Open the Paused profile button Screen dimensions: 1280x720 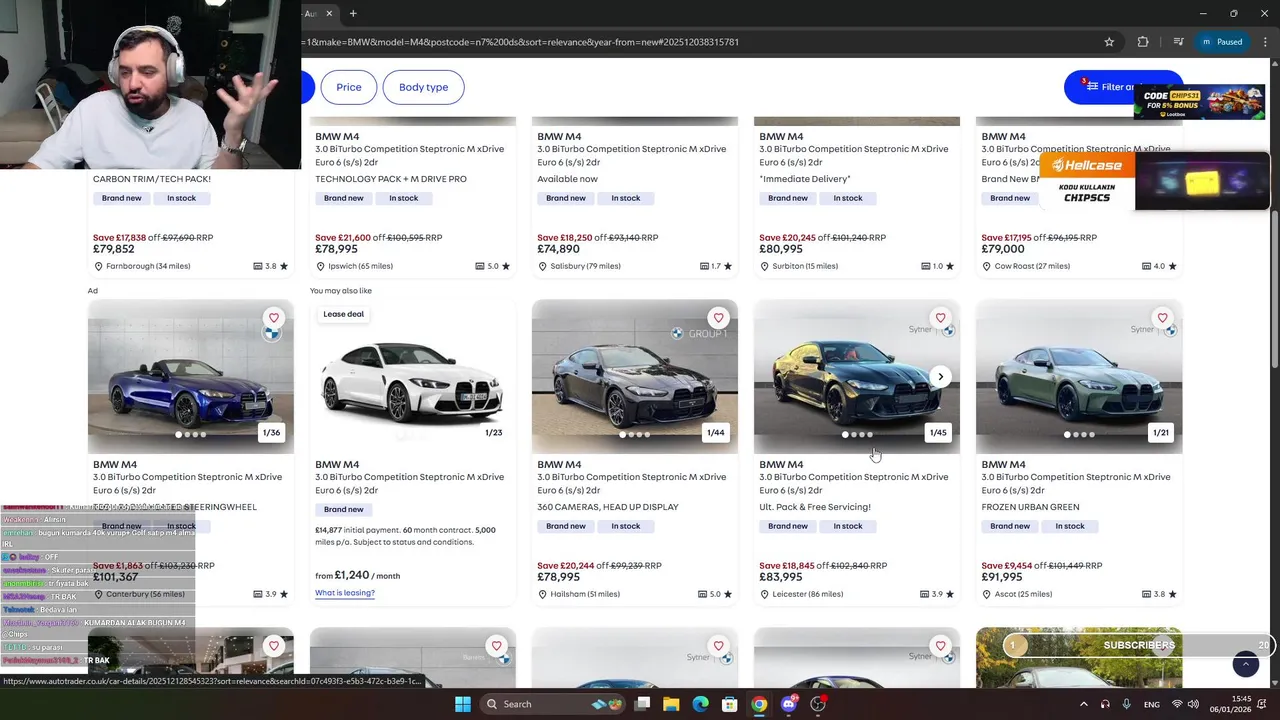pyautogui.click(x=1222, y=42)
